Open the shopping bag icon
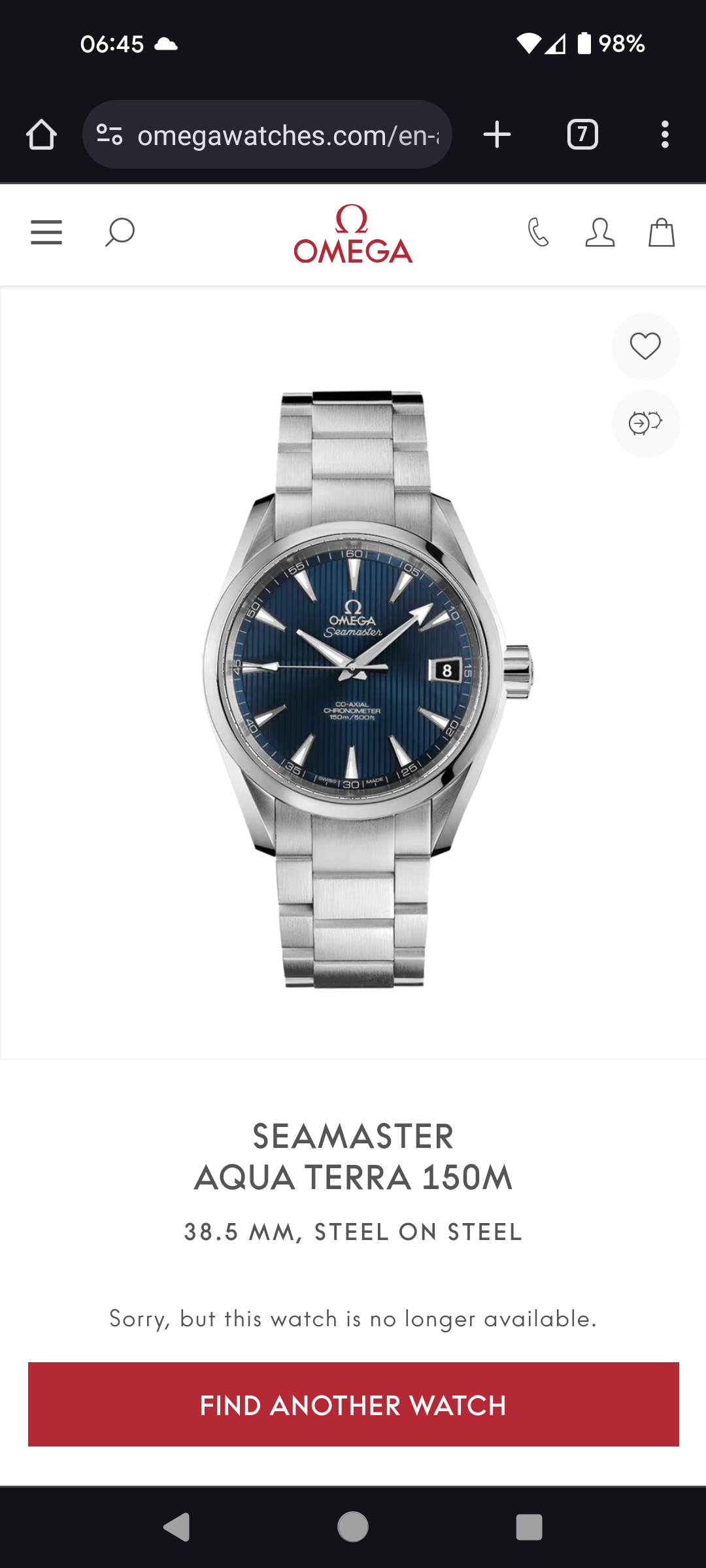The width and height of the screenshot is (706, 1568). point(662,232)
